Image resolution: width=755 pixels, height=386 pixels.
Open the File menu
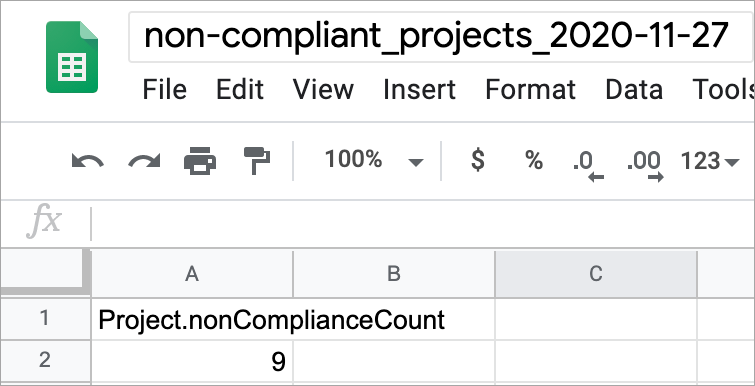tap(165, 90)
